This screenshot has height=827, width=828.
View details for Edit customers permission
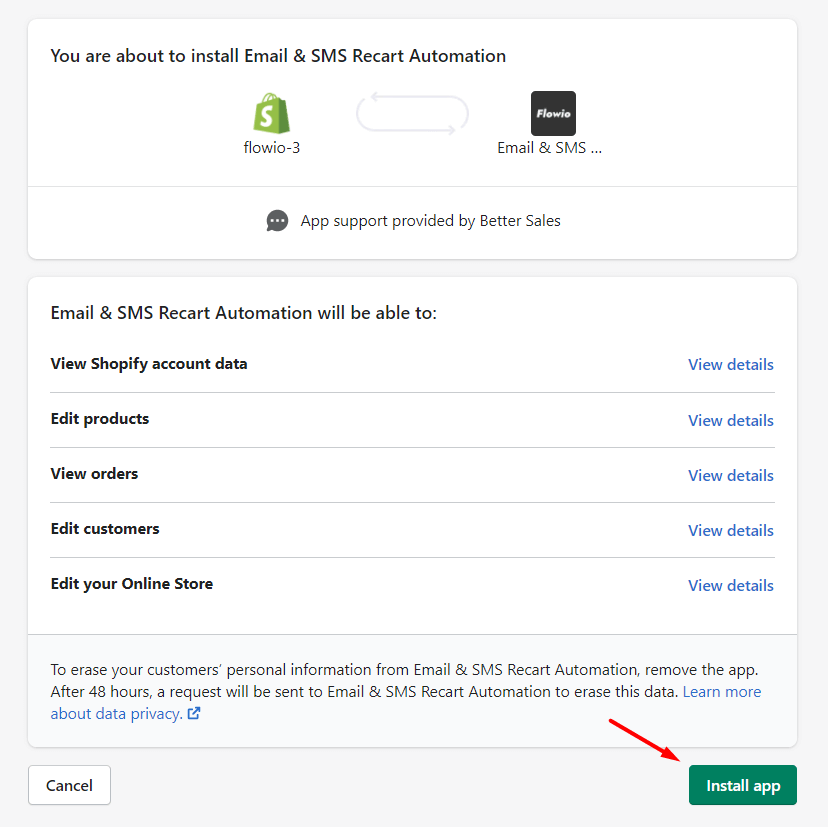click(730, 530)
